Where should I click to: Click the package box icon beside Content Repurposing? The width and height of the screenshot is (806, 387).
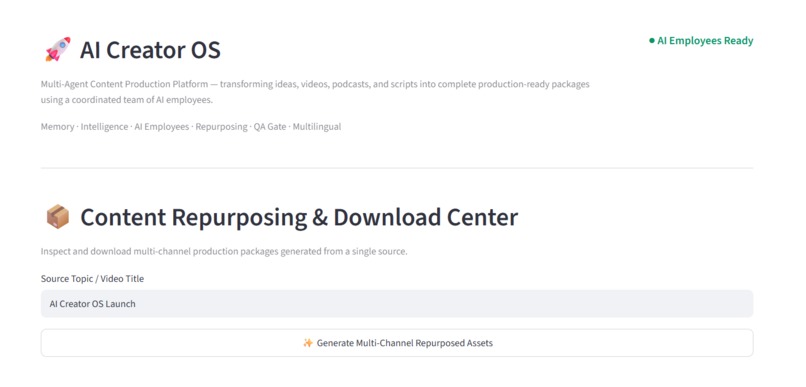click(58, 217)
